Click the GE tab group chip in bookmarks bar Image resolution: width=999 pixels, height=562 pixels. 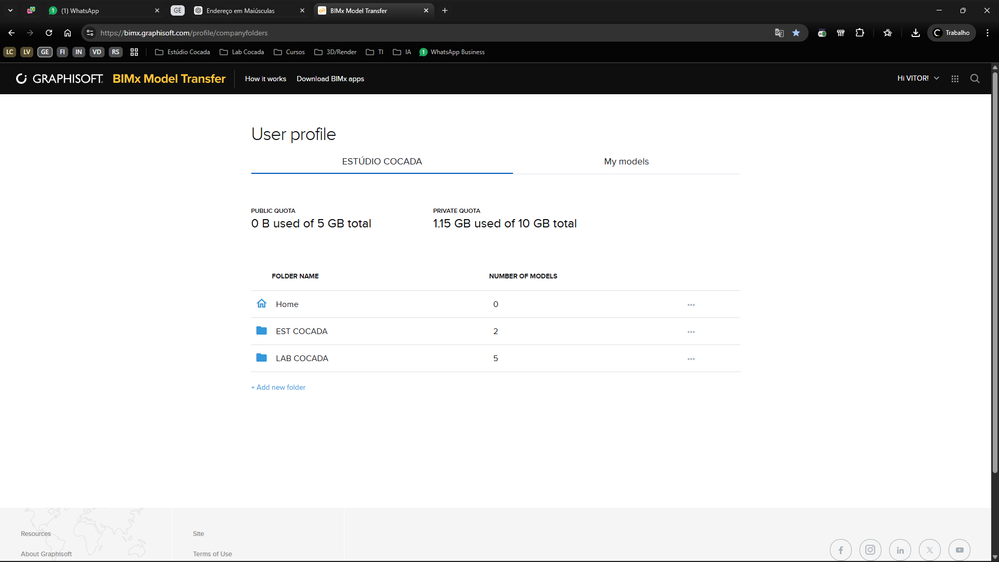(x=45, y=52)
